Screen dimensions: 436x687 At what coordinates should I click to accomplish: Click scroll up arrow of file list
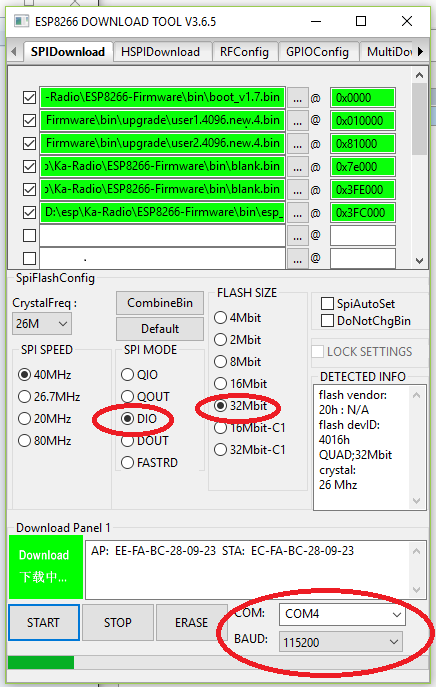(x=419, y=75)
